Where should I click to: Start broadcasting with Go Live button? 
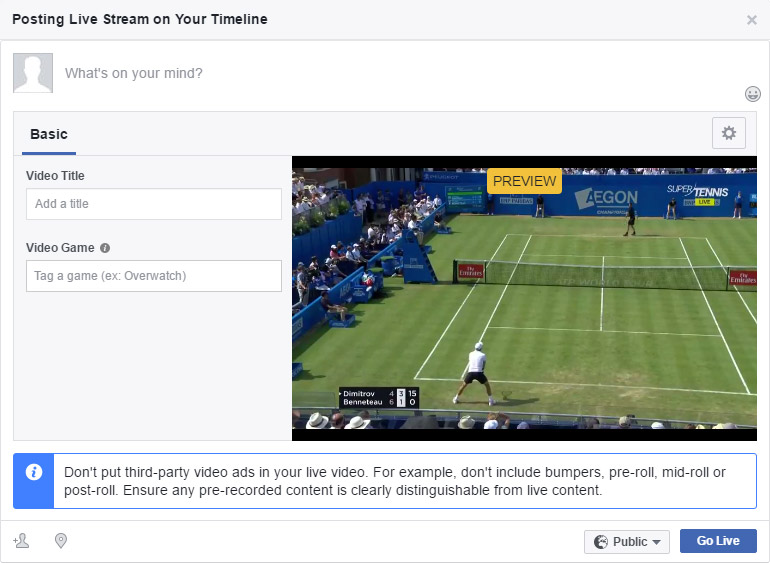pos(718,541)
